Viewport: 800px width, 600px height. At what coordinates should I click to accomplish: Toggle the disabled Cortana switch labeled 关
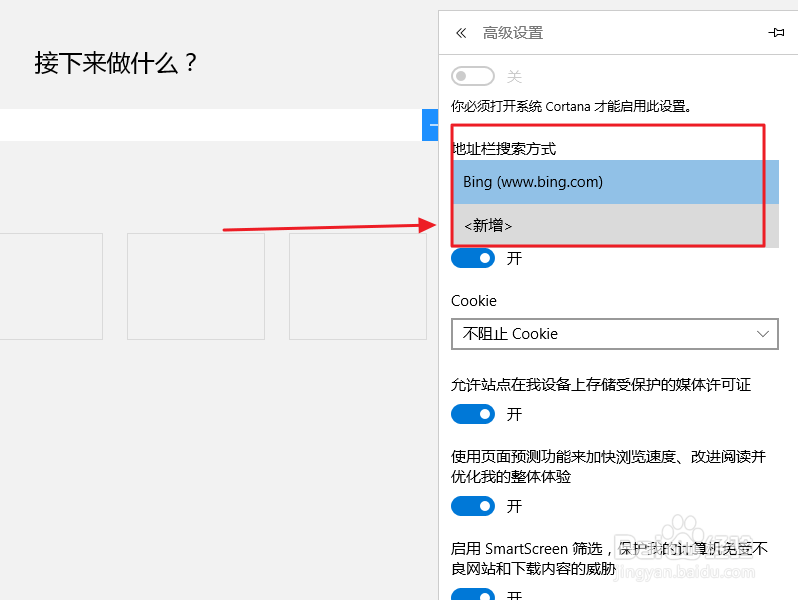tap(473, 77)
